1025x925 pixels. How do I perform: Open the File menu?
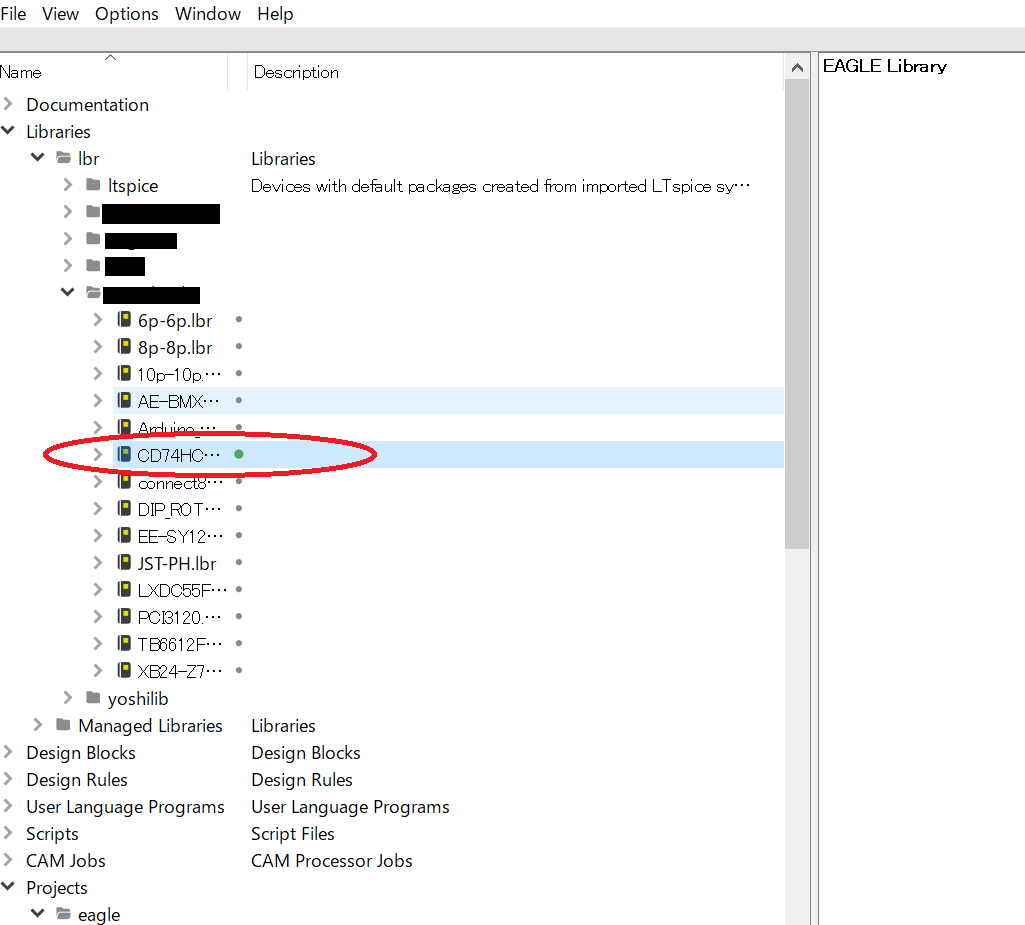tap(13, 14)
